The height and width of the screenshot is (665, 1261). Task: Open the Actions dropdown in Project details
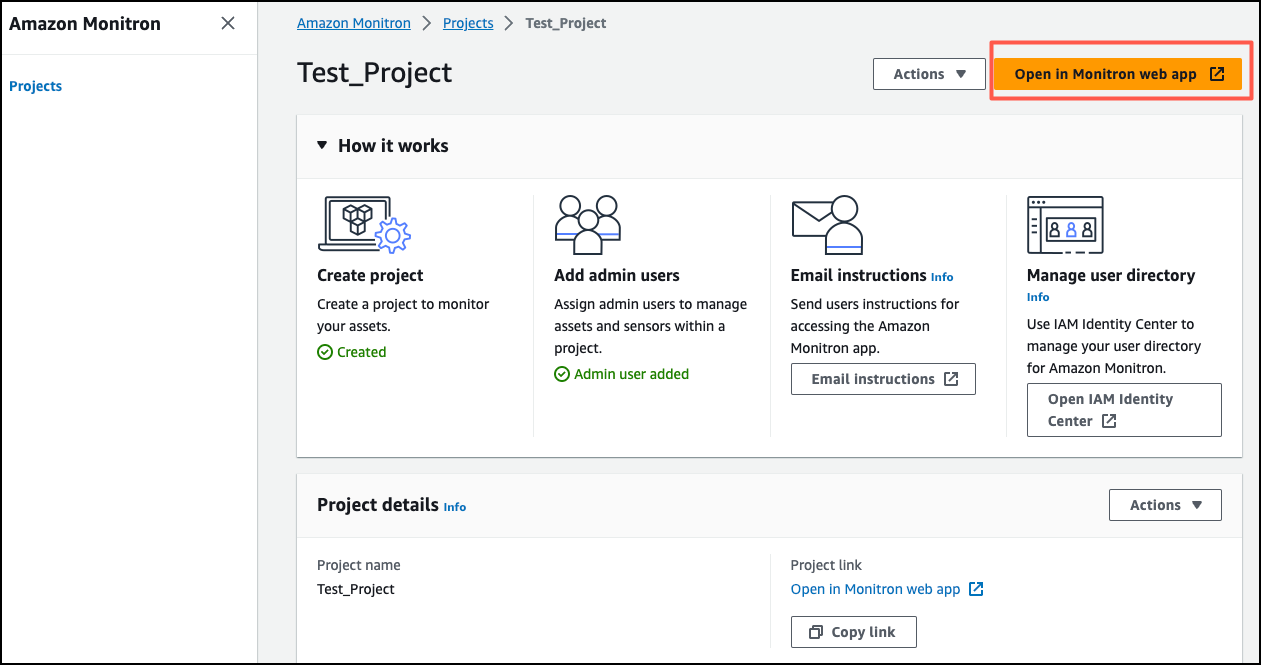[x=1164, y=505]
